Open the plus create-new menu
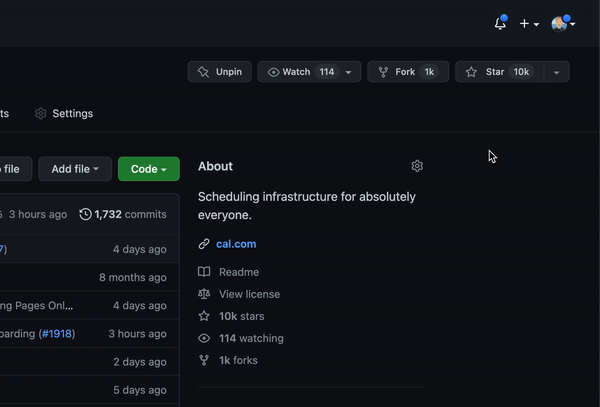 pos(528,24)
